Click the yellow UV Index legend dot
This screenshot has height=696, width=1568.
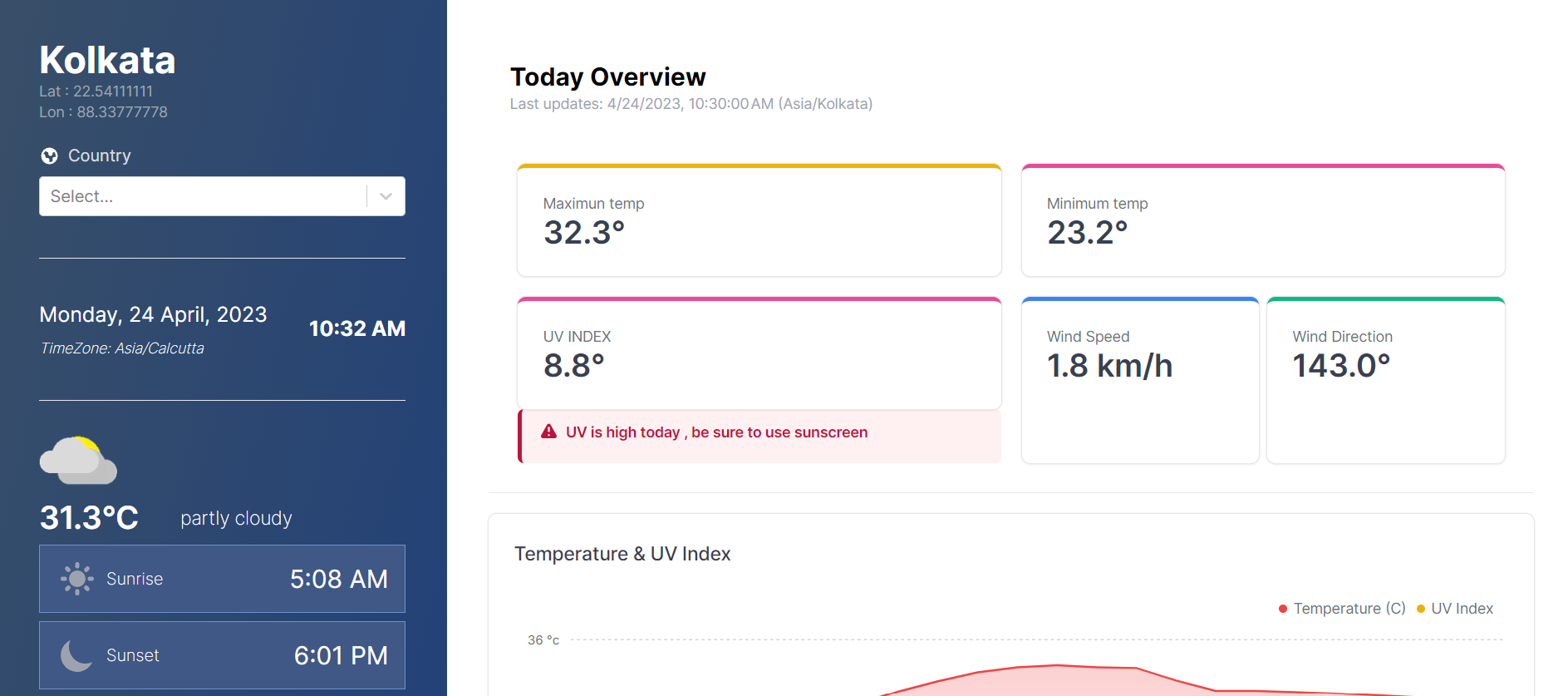[x=1421, y=608]
